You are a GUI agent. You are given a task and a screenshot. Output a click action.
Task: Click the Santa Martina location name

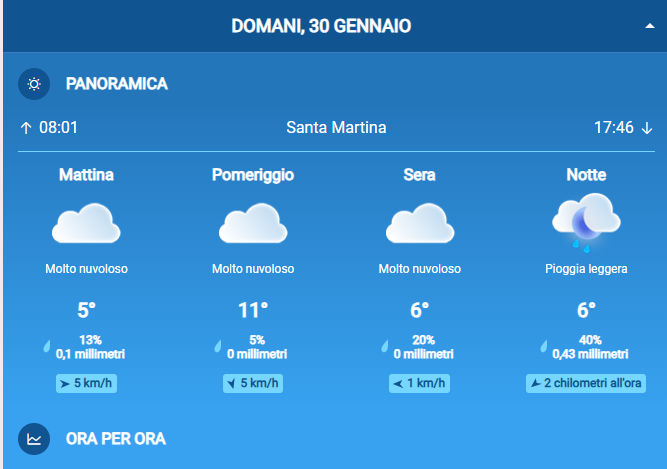tap(336, 128)
